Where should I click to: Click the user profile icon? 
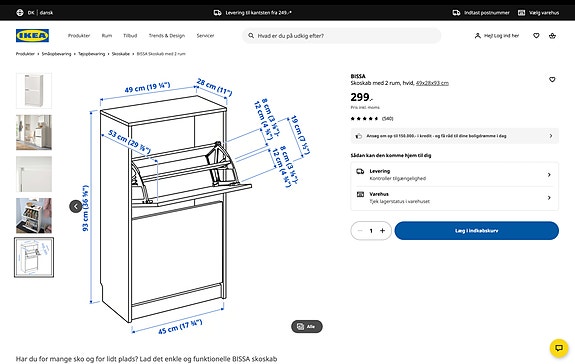pos(477,36)
